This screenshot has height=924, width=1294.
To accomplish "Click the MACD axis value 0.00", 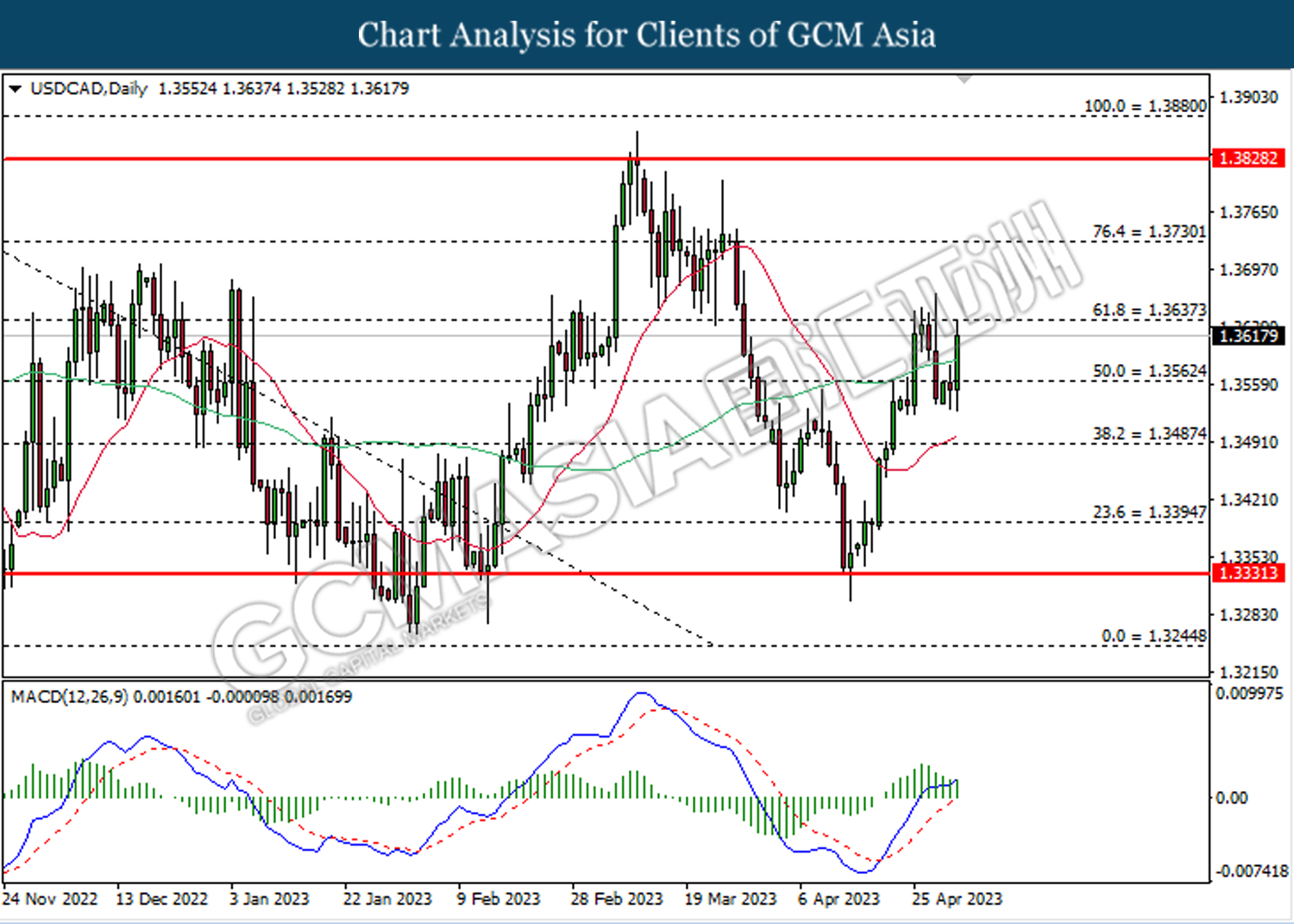I will pyautogui.click(x=1231, y=798).
